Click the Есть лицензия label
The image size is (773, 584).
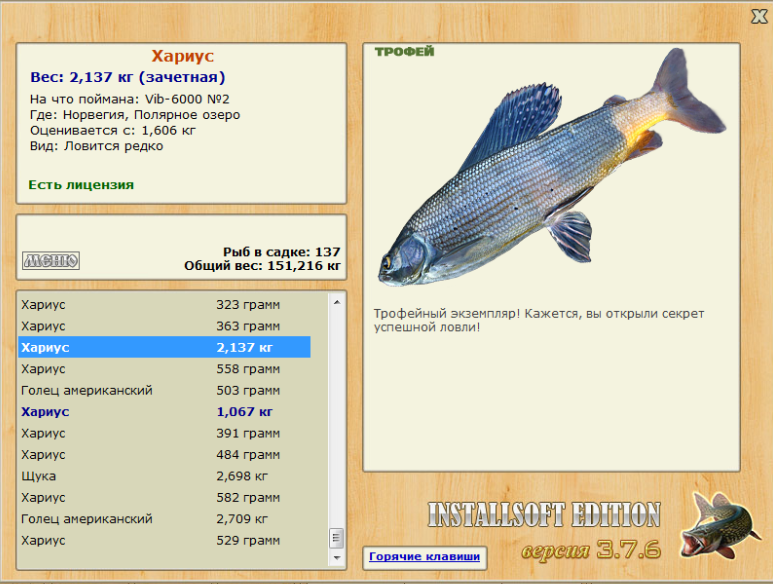pos(81,185)
